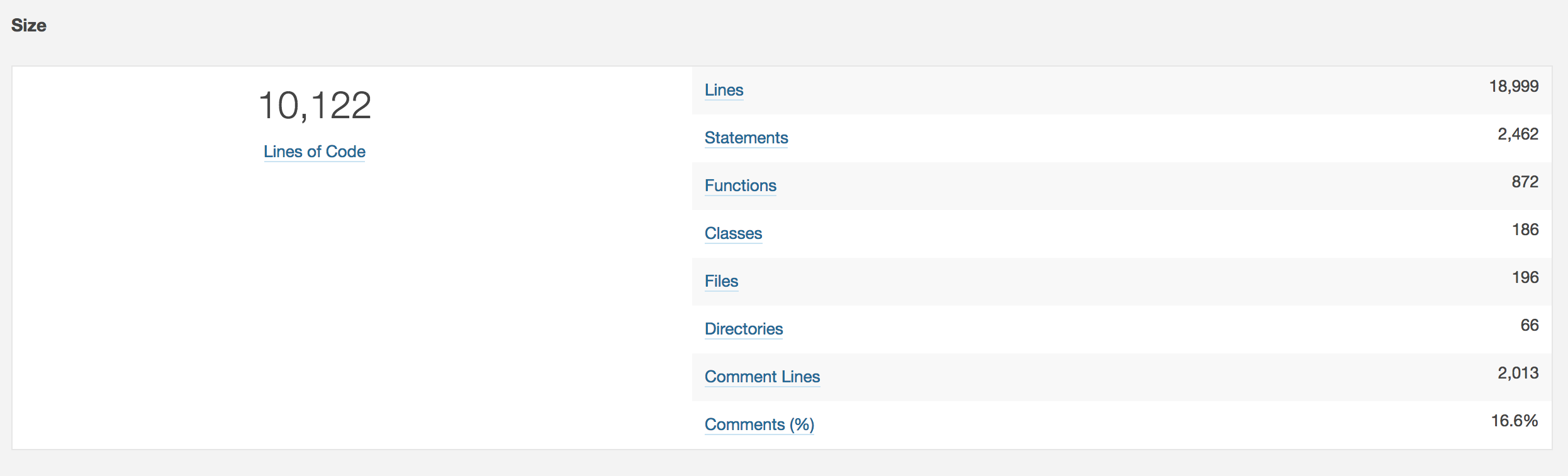The height and width of the screenshot is (476, 1568).
Task: Click the 18,999 lines value
Action: (1513, 86)
